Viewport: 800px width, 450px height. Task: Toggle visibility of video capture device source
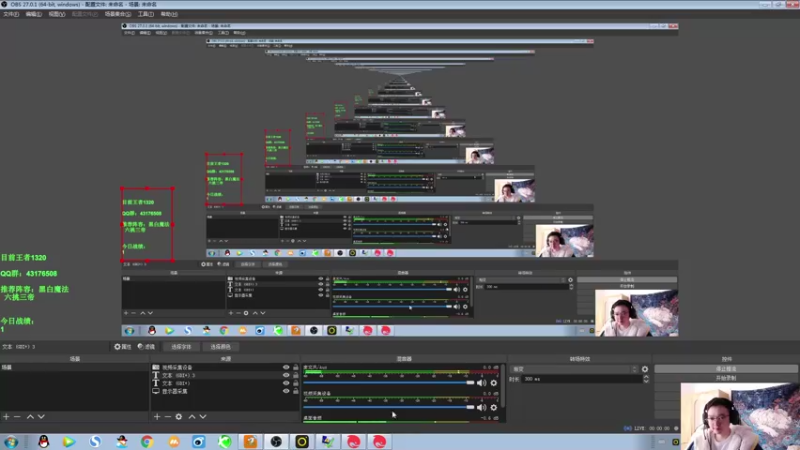tap(286, 367)
